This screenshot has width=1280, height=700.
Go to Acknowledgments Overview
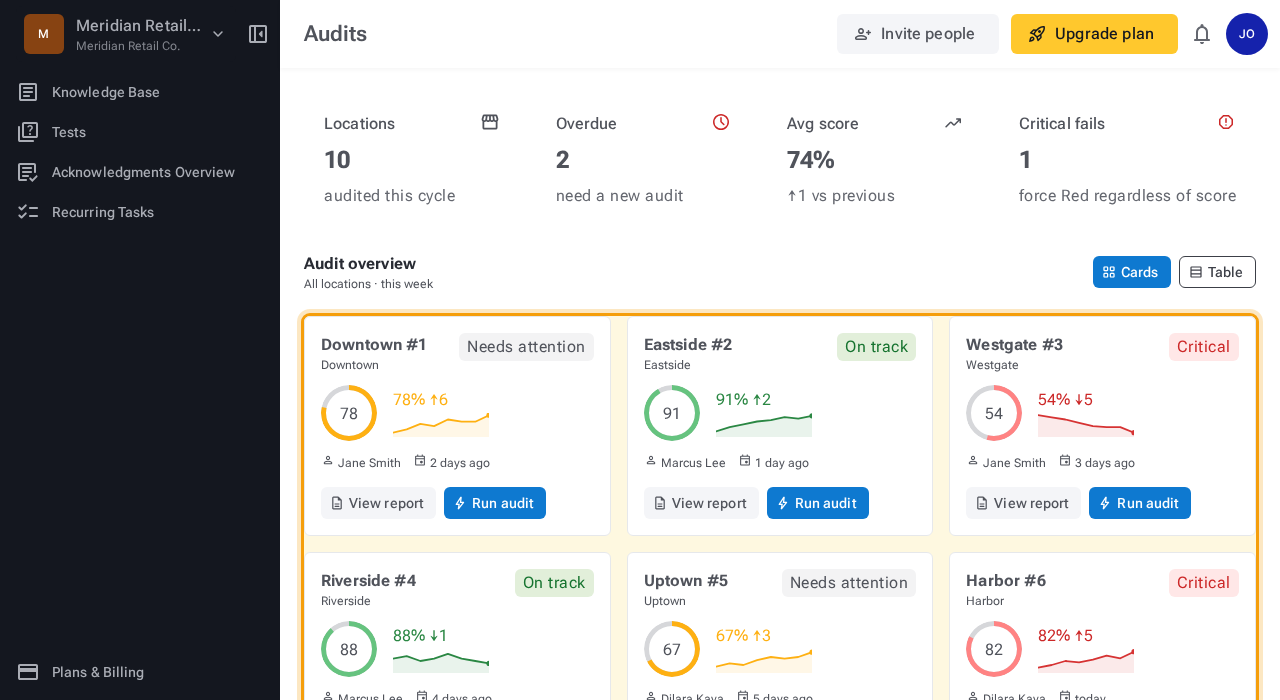140,172
